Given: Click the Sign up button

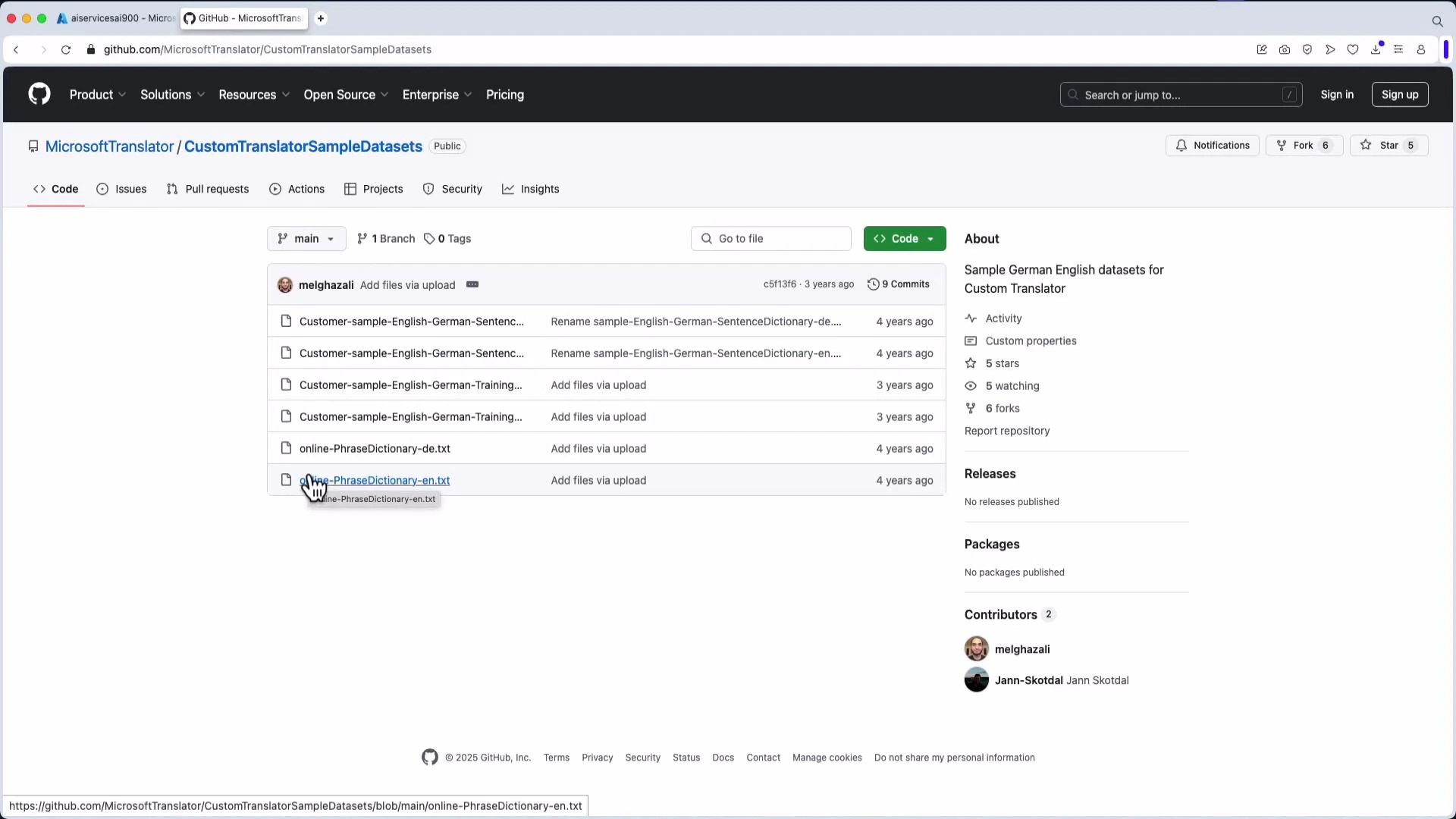Looking at the screenshot, I should point(1399,94).
